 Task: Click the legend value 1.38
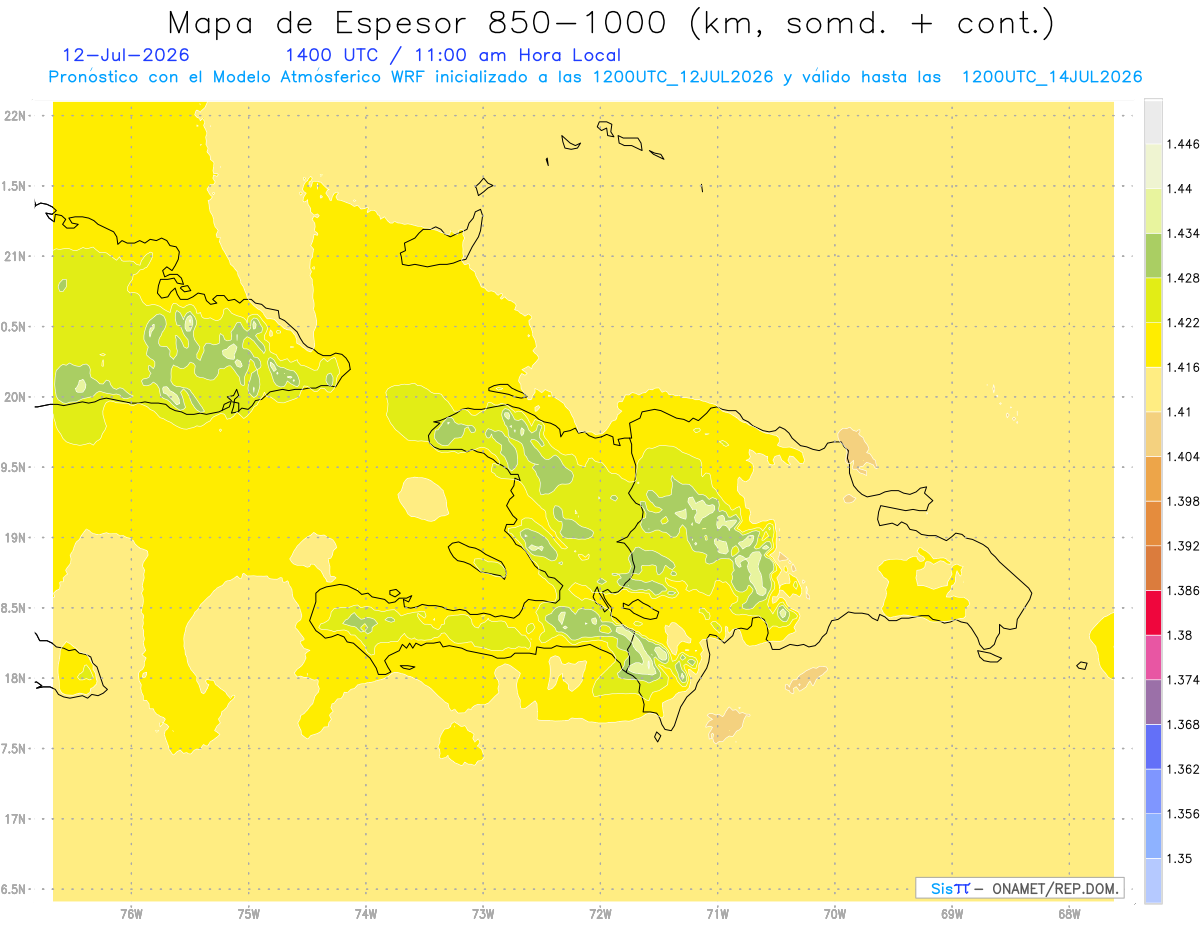coord(1180,635)
